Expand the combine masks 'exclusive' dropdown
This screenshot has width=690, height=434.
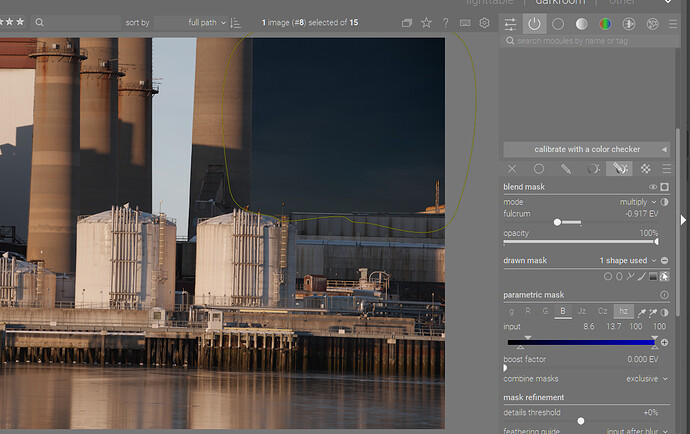[642, 379]
